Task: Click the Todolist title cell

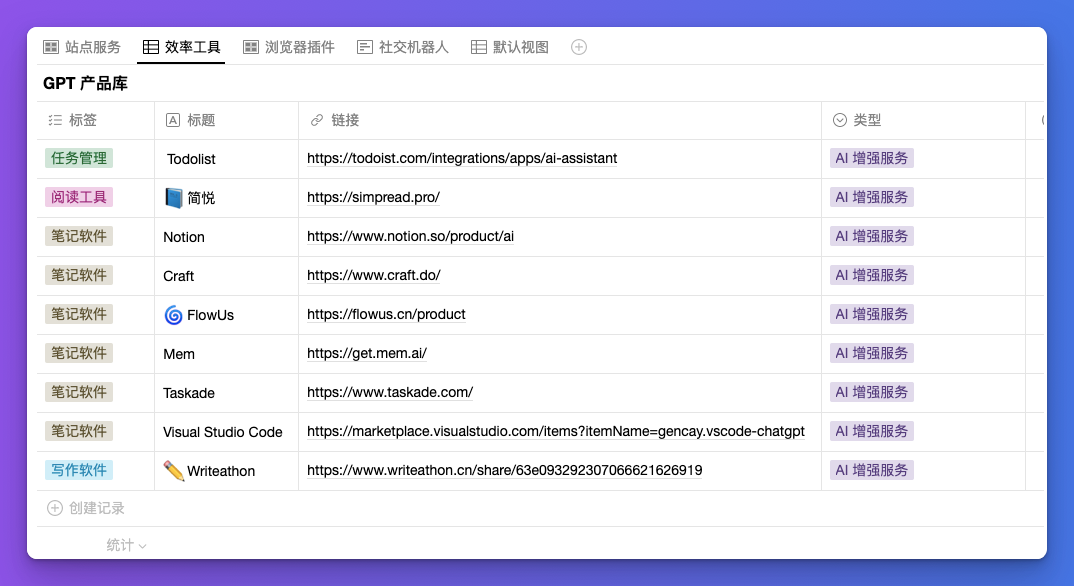Action: pos(227,159)
